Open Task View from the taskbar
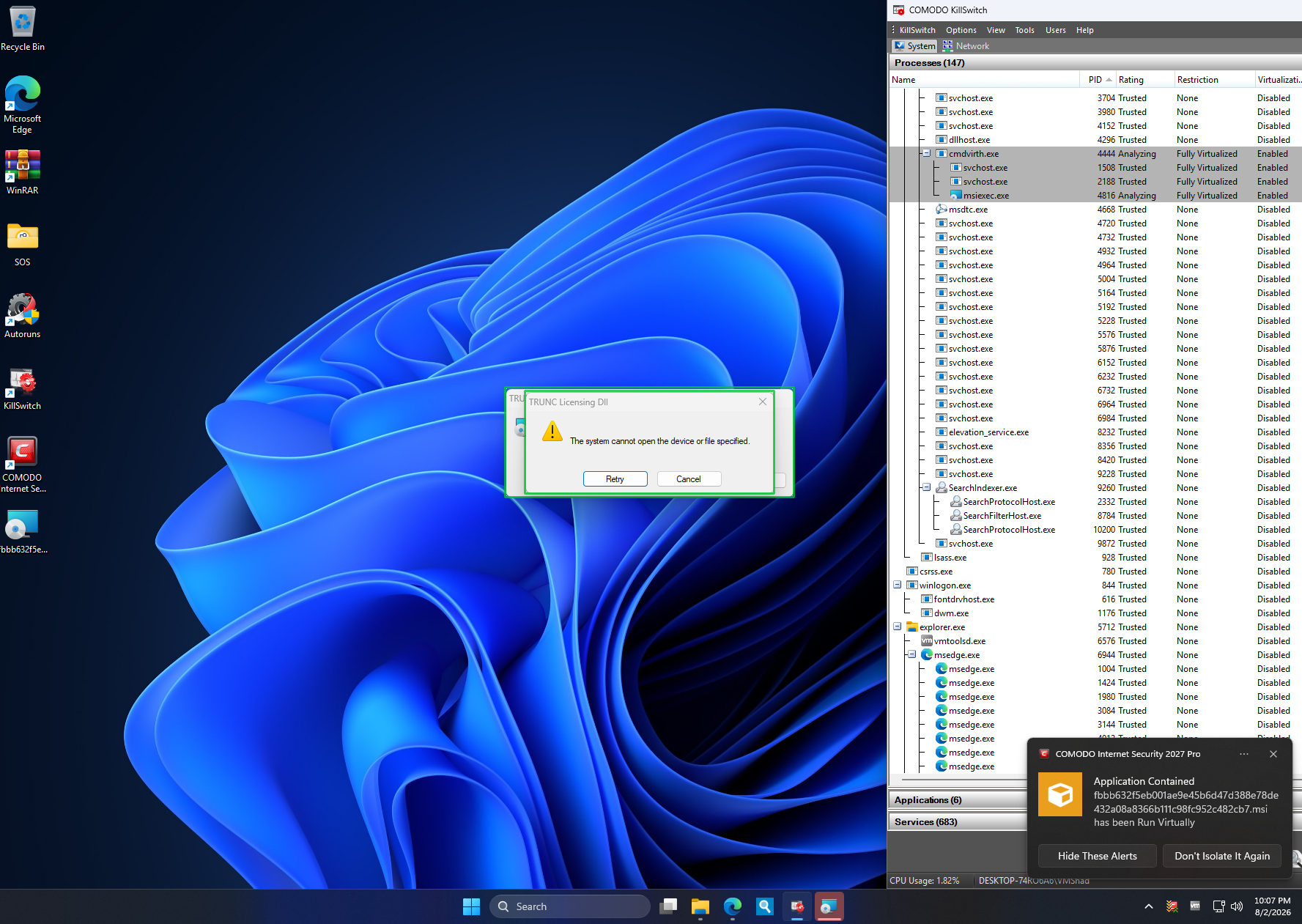This screenshot has height=924, width=1302. pos(668,906)
